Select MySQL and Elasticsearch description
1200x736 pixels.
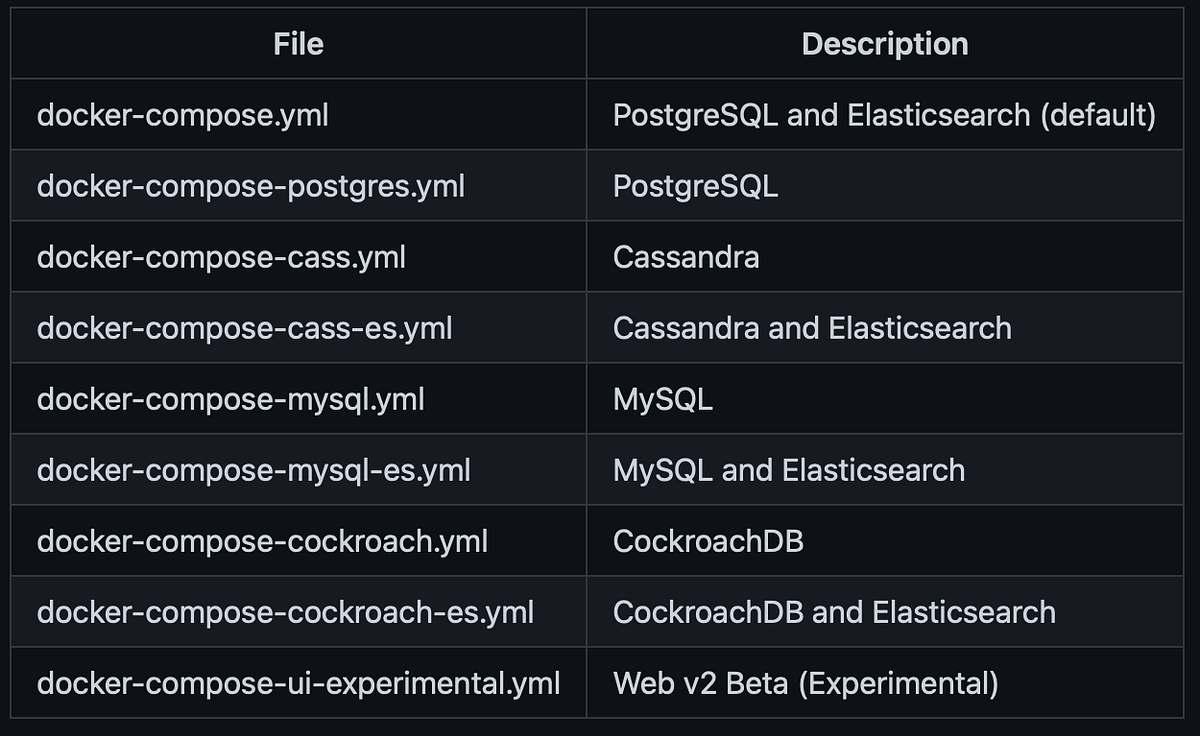pyautogui.click(x=789, y=471)
